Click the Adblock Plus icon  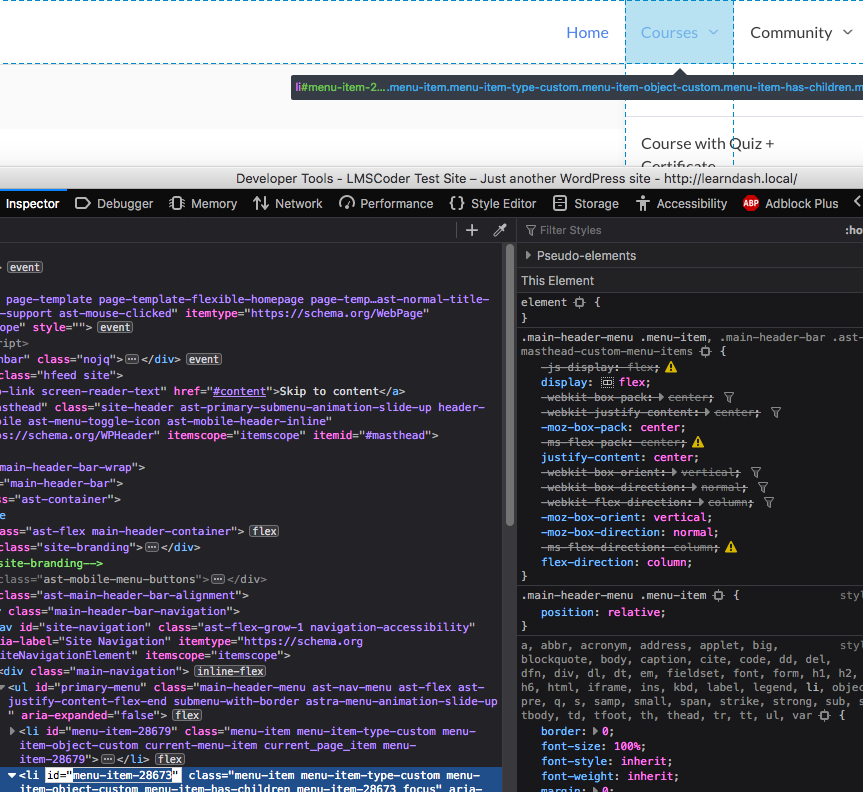751,203
